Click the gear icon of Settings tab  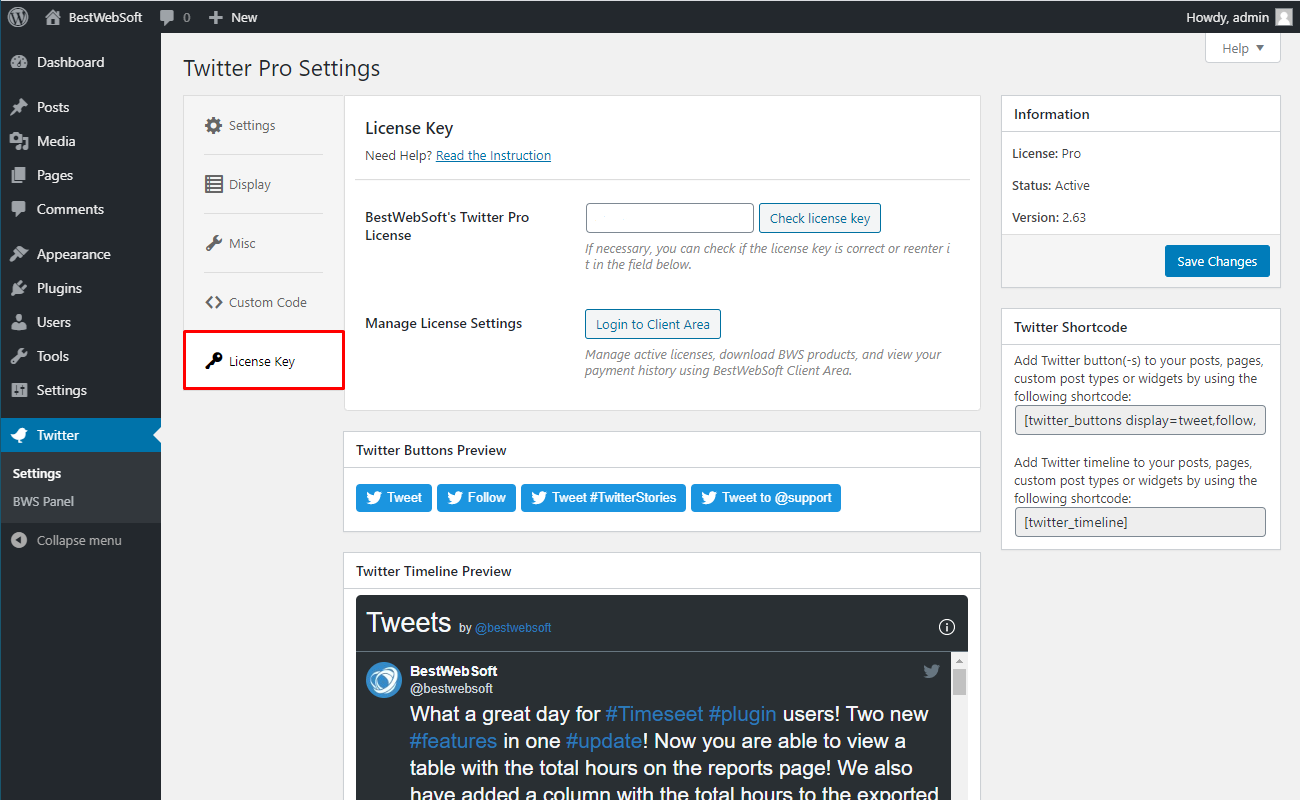(213, 125)
